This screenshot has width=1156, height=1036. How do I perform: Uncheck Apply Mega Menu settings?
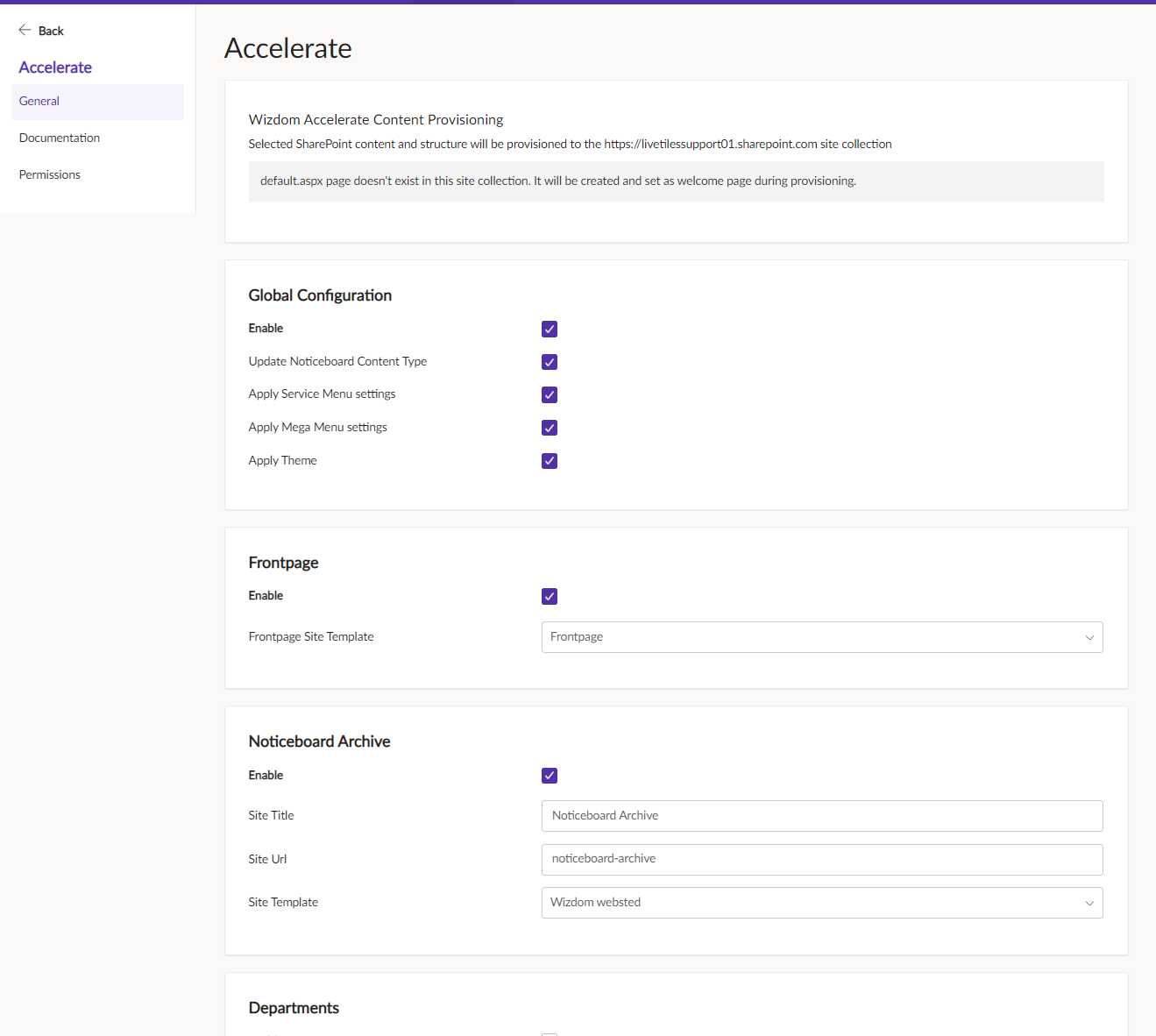click(549, 428)
